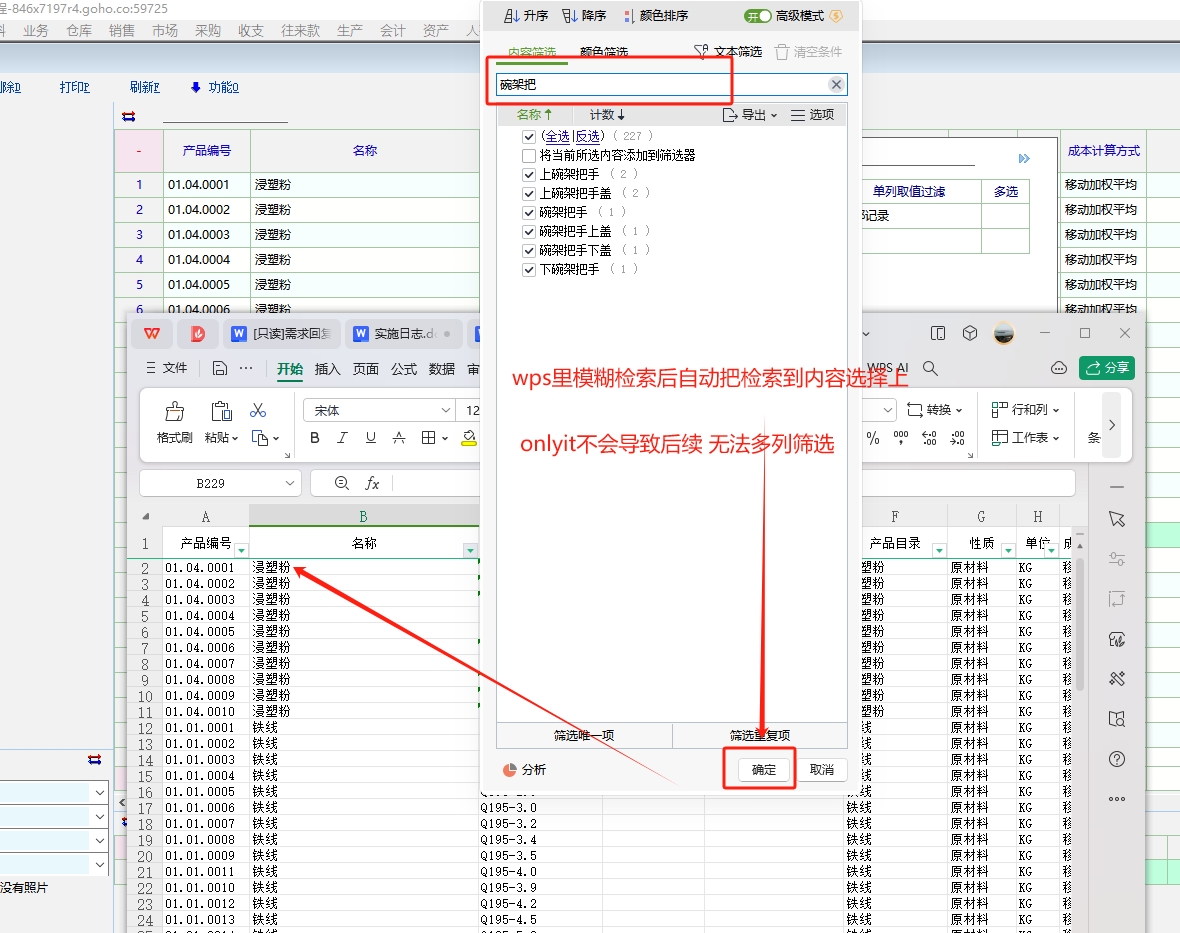Switch to the 插入 ribbon tab
This screenshot has height=933, width=1180.
pyautogui.click(x=328, y=369)
